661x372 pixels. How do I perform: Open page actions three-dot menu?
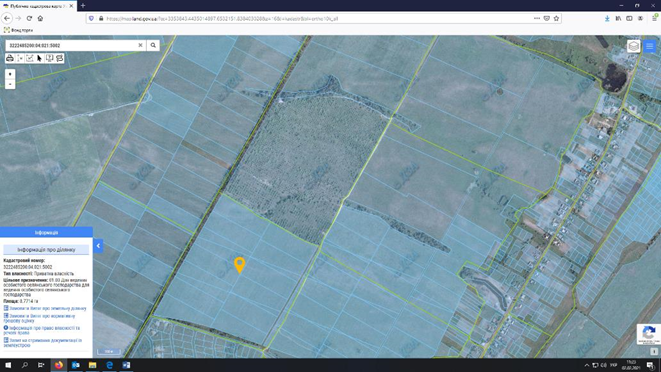[x=537, y=19]
